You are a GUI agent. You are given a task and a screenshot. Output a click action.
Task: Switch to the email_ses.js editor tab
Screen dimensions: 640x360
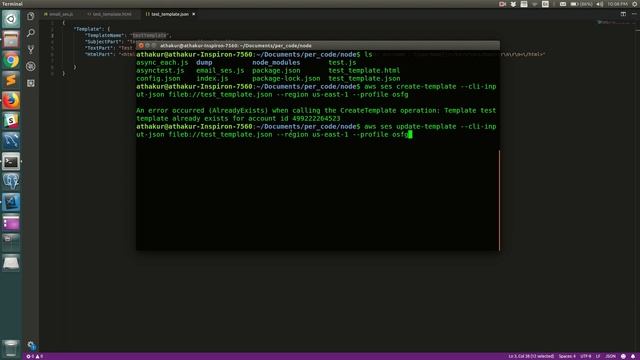click(x=59, y=14)
